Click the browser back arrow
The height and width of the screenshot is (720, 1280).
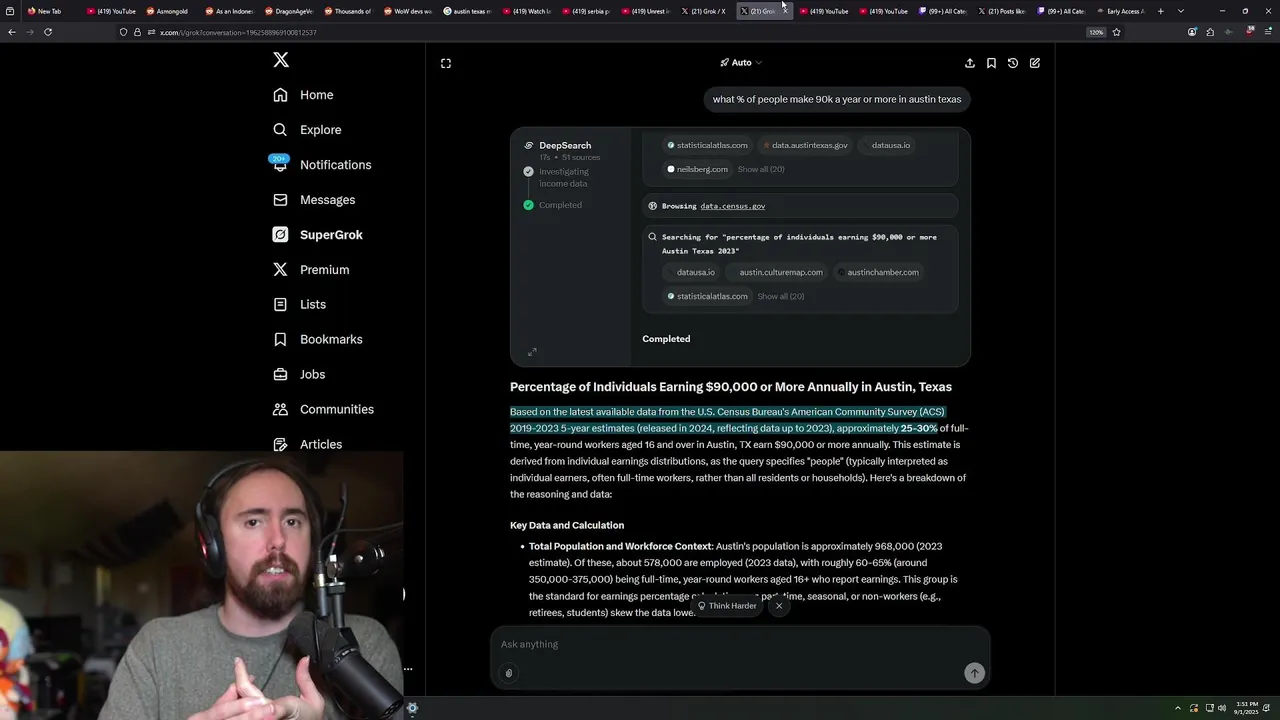(12, 32)
